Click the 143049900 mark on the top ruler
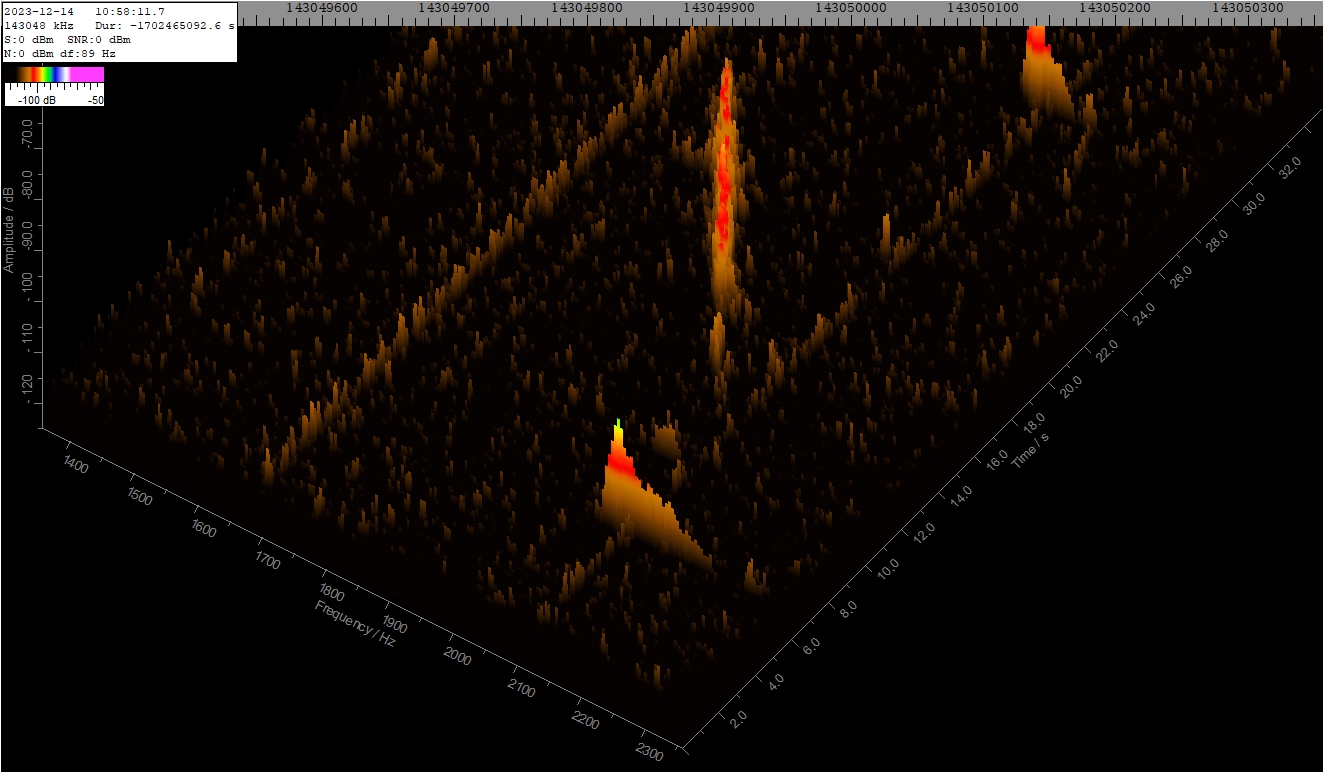1324x773 pixels. [x=718, y=7]
